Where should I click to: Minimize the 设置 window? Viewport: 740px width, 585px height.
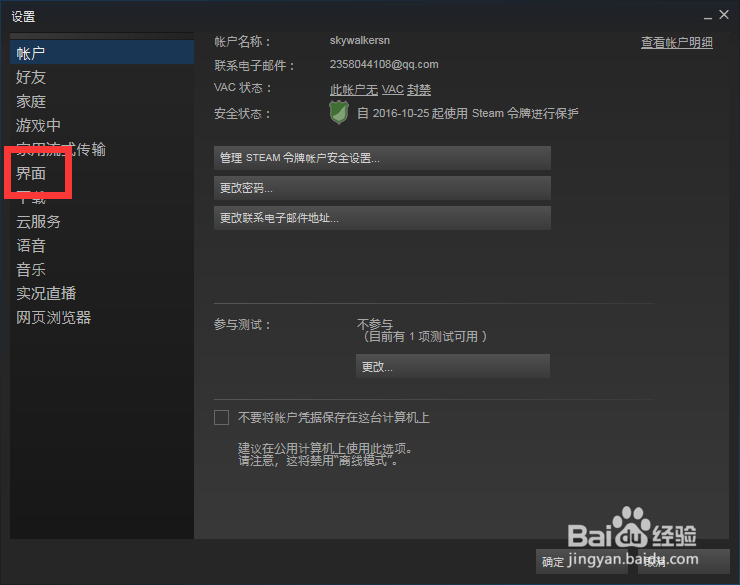pos(707,17)
